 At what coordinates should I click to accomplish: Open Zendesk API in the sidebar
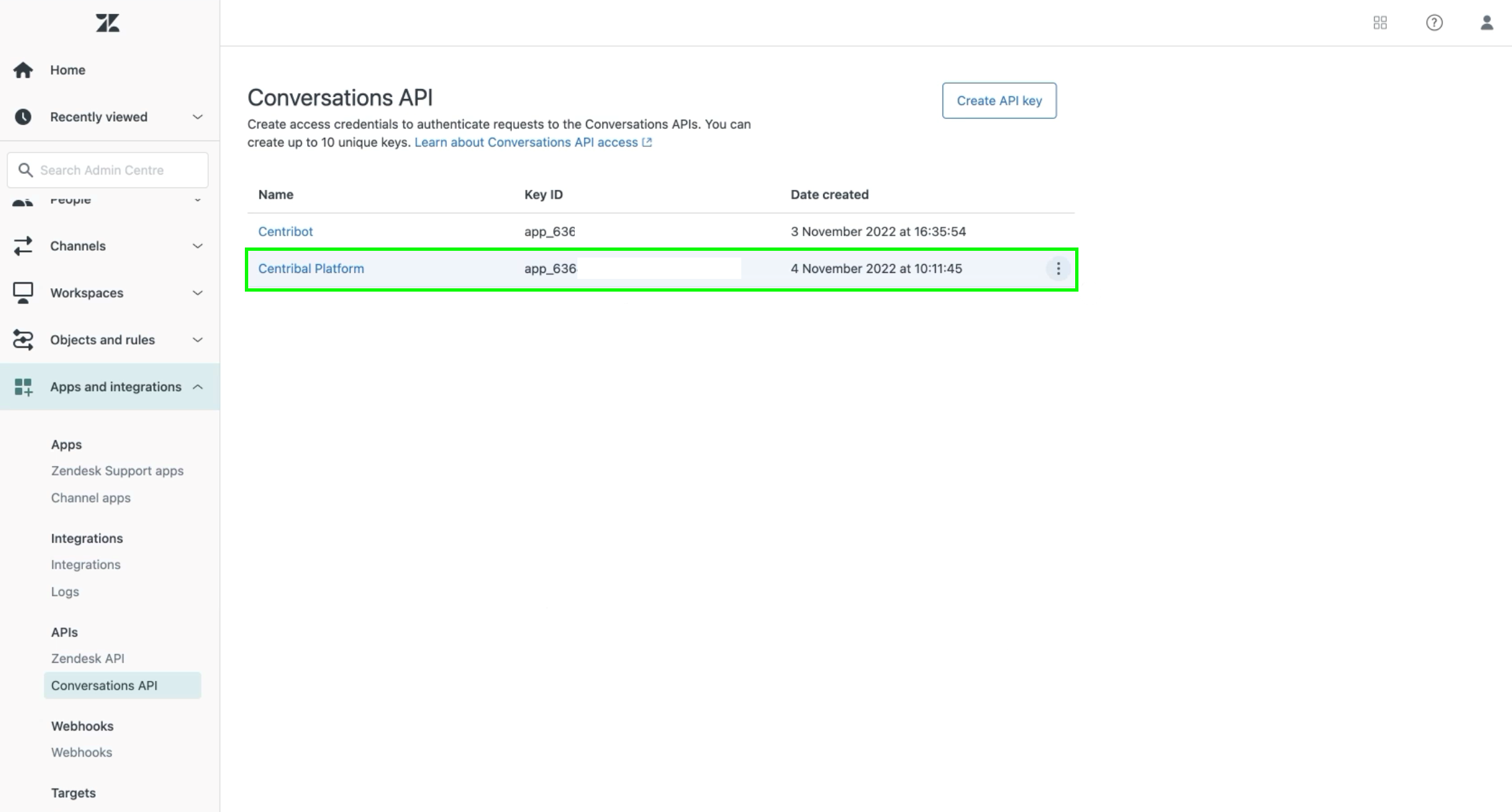[x=88, y=658]
